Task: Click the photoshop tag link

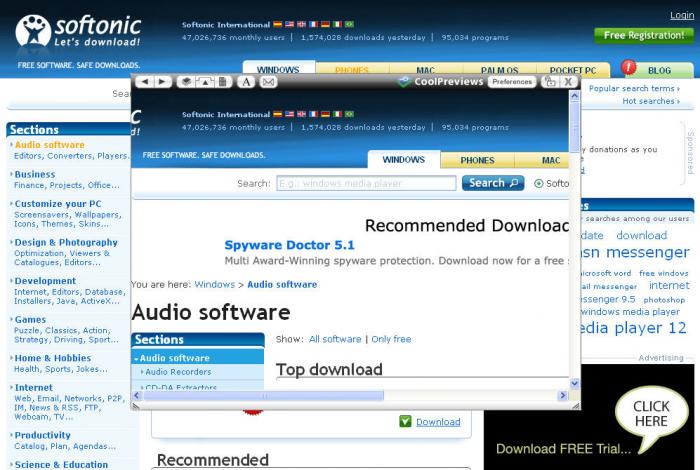Action: [664, 300]
